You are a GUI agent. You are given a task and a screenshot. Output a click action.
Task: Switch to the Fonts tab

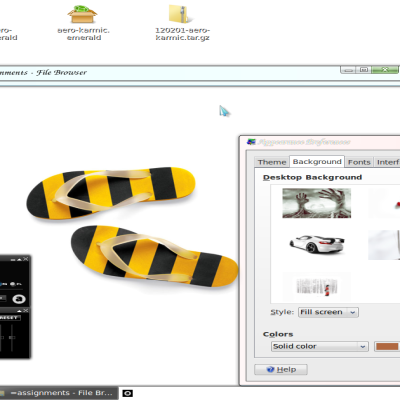pyautogui.click(x=359, y=162)
